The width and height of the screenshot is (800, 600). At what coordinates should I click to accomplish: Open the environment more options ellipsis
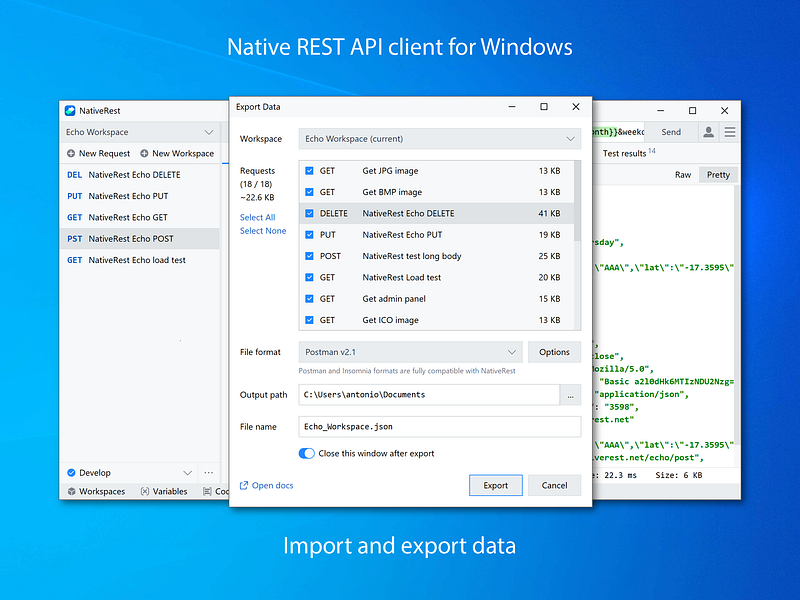(x=209, y=472)
